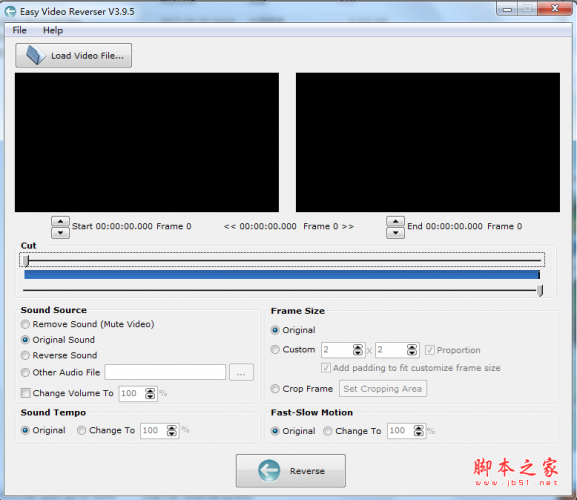Click the Fast-Slow Motion value field
Screen dimensions: 577x500
[x=400, y=431]
